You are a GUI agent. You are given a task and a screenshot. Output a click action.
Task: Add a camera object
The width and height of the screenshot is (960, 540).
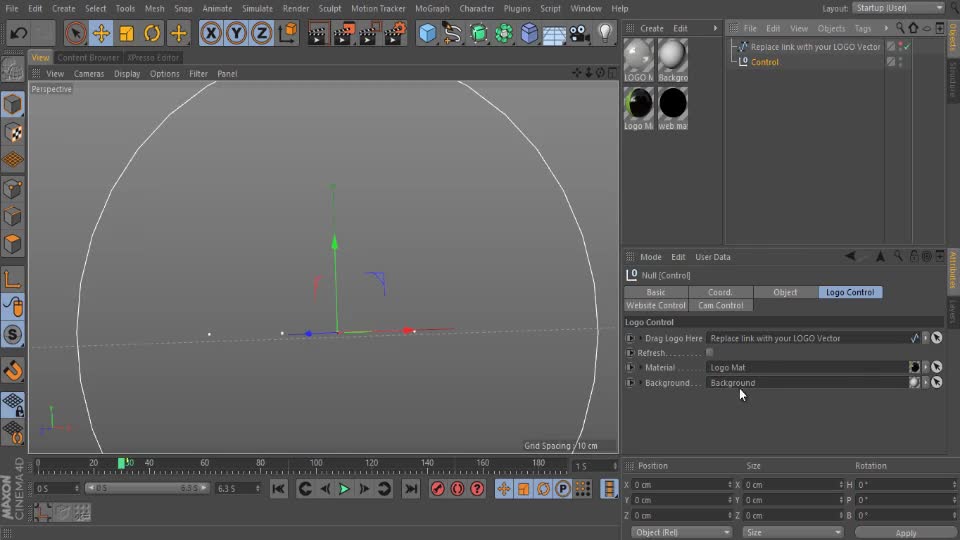[579, 32]
